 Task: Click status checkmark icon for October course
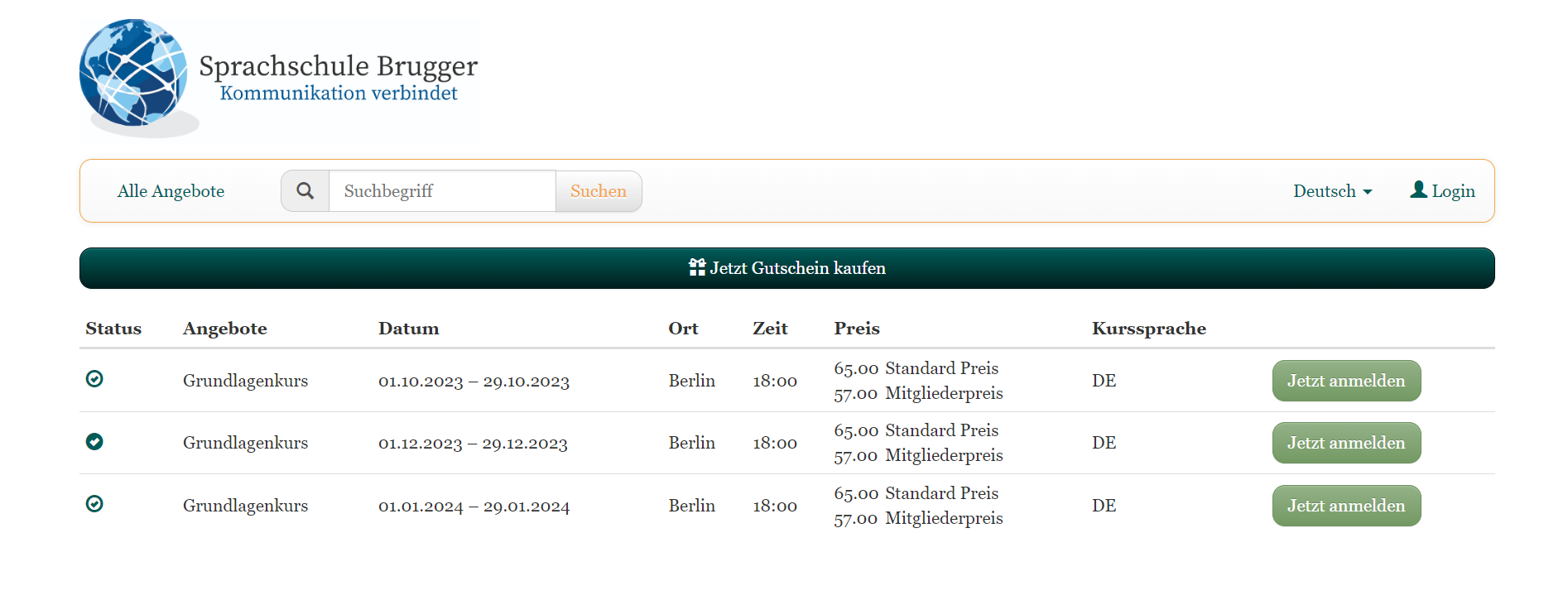click(x=94, y=379)
